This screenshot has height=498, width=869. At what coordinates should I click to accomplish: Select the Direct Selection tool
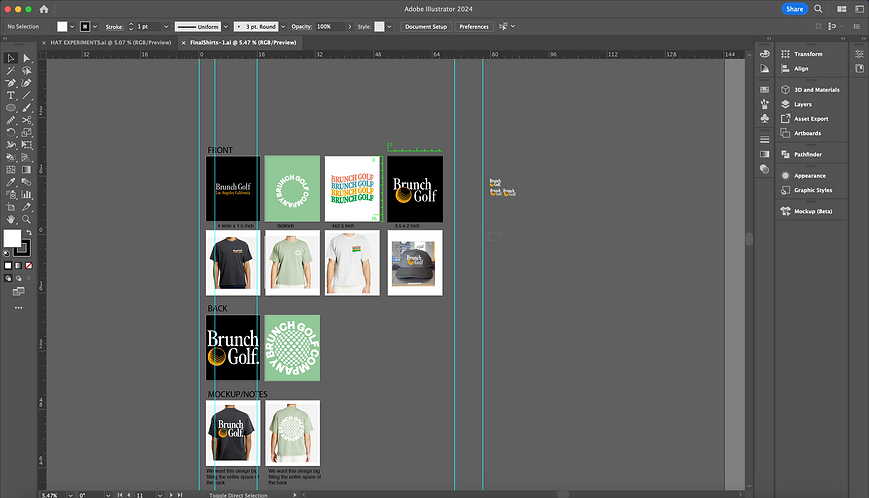click(27, 58)
